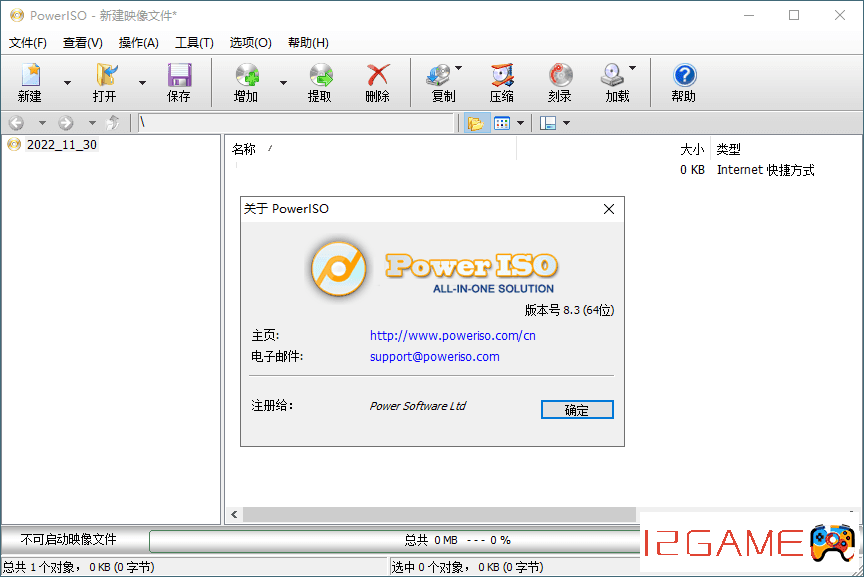This screenshot has width=864, height=577.
Task: Open the http://www.poweriso.com/cn homepage link
Action: coord(452,336)
